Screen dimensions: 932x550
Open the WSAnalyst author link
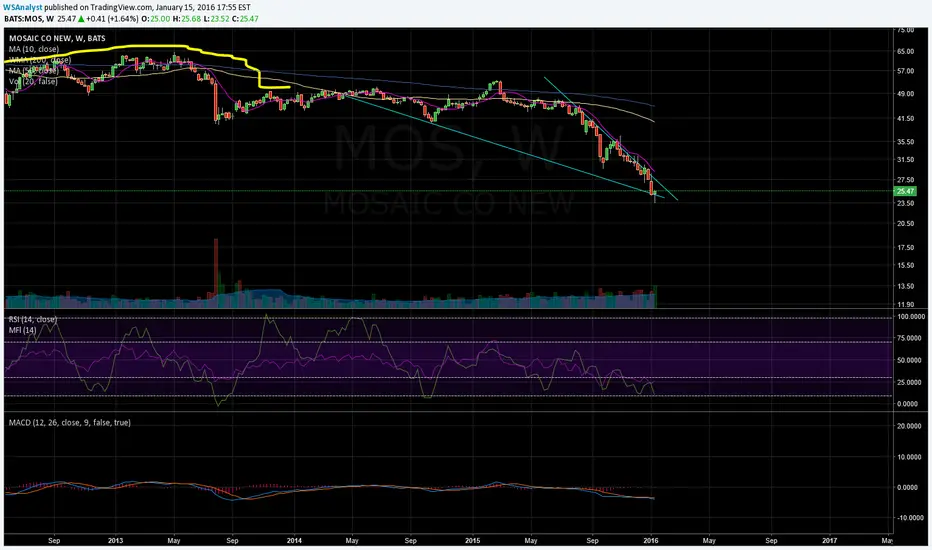click(23, 7)
